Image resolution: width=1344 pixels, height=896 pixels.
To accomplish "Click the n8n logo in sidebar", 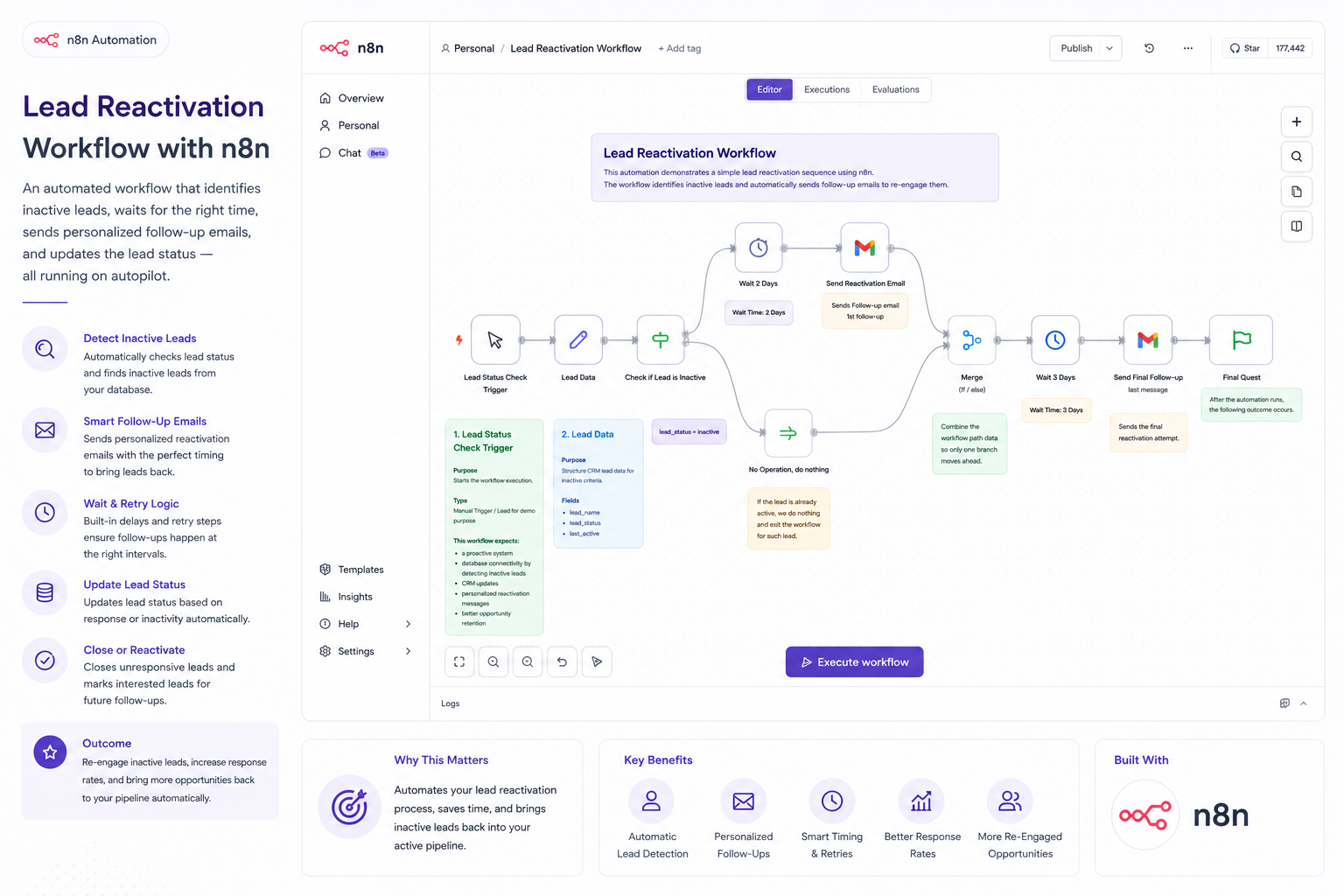I will point(352,48).
